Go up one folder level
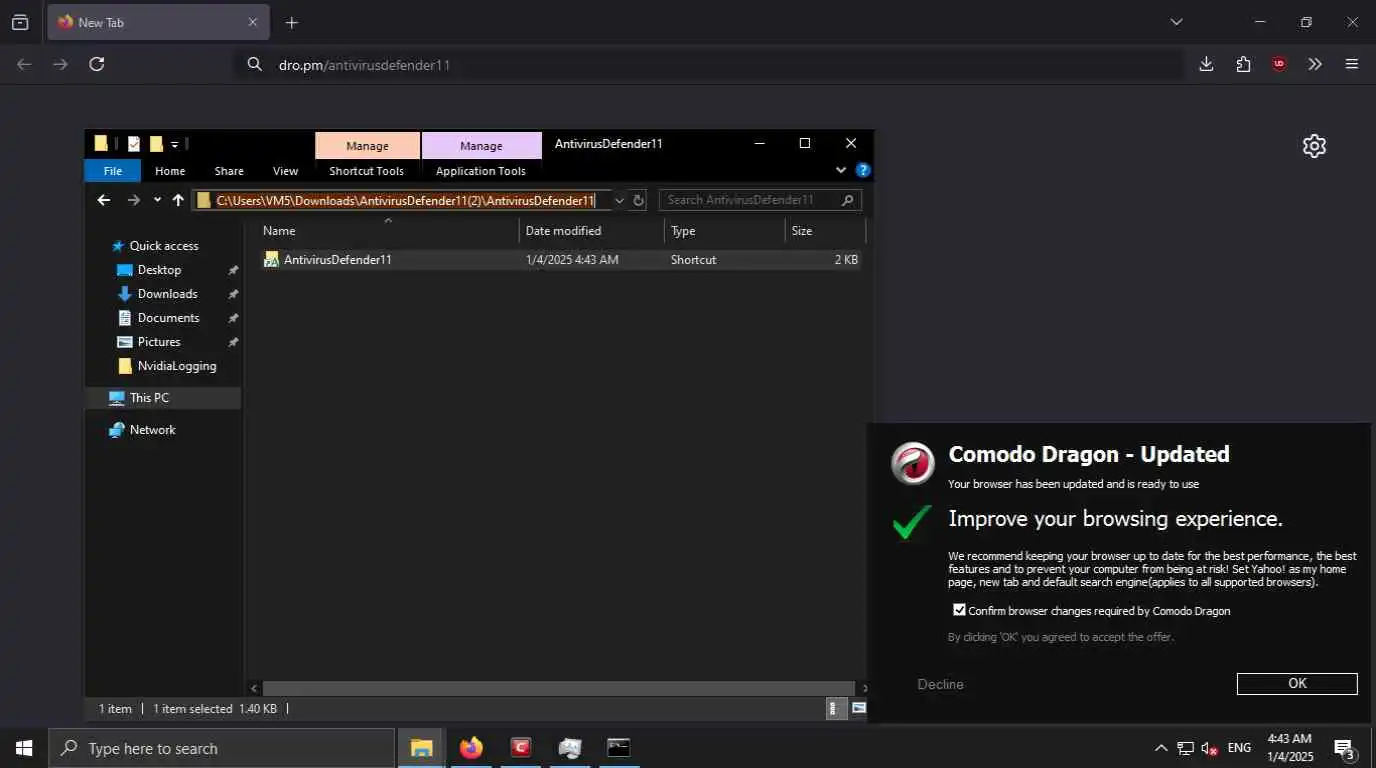 tap(178, 200)
